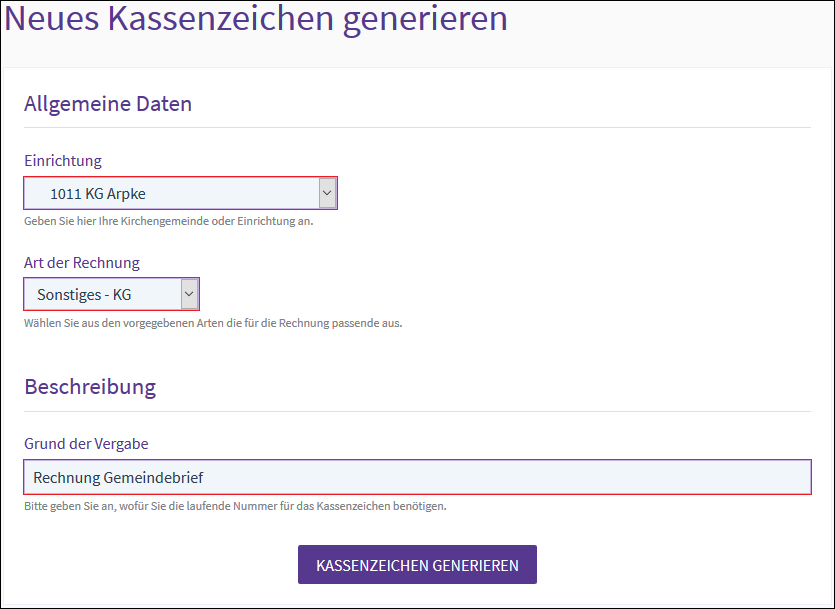
Task: Click the hint text about Kirchengemeinde oder Einrichtung
Action: [168, 221]
